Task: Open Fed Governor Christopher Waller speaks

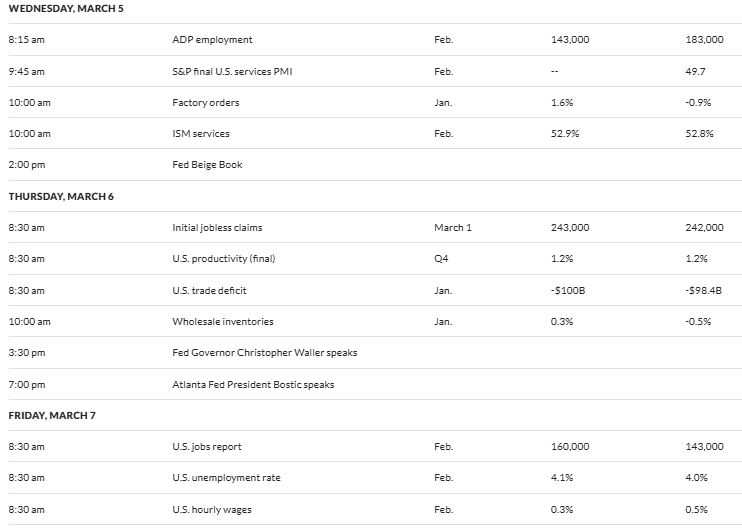Action: [265, 353]
